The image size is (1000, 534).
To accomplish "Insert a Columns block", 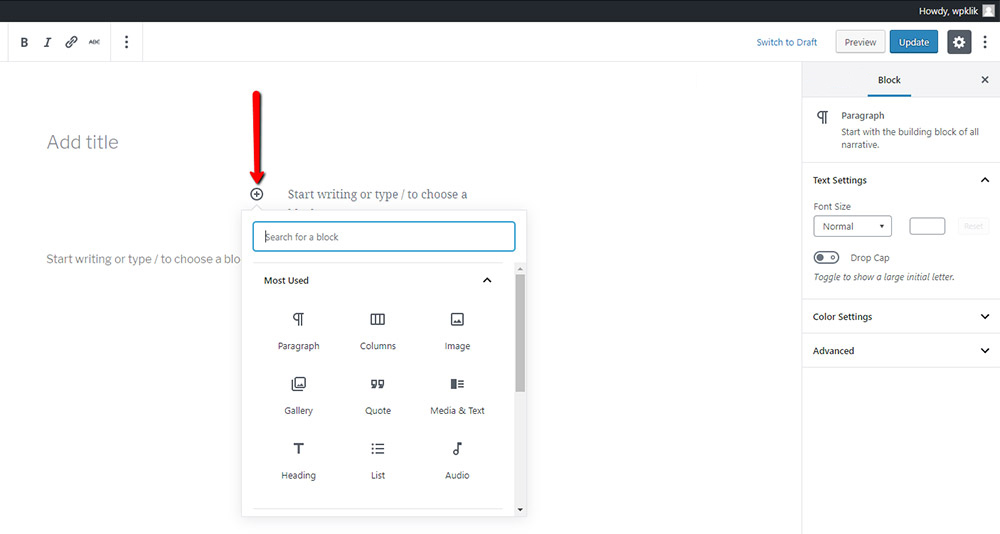I will pos(378,332).
